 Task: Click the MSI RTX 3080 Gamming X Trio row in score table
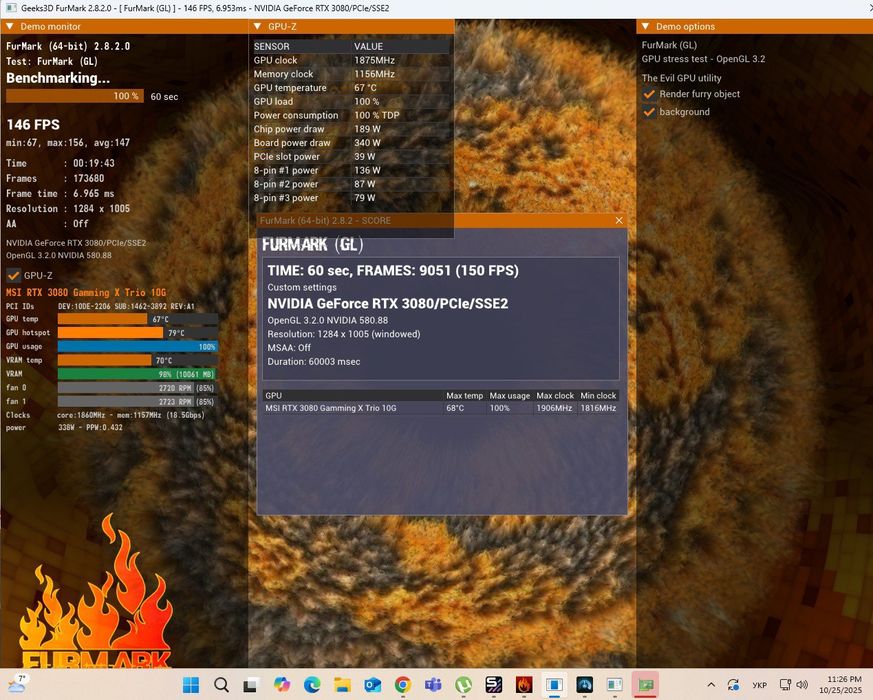pyautogui.click(x=441, y=408)
